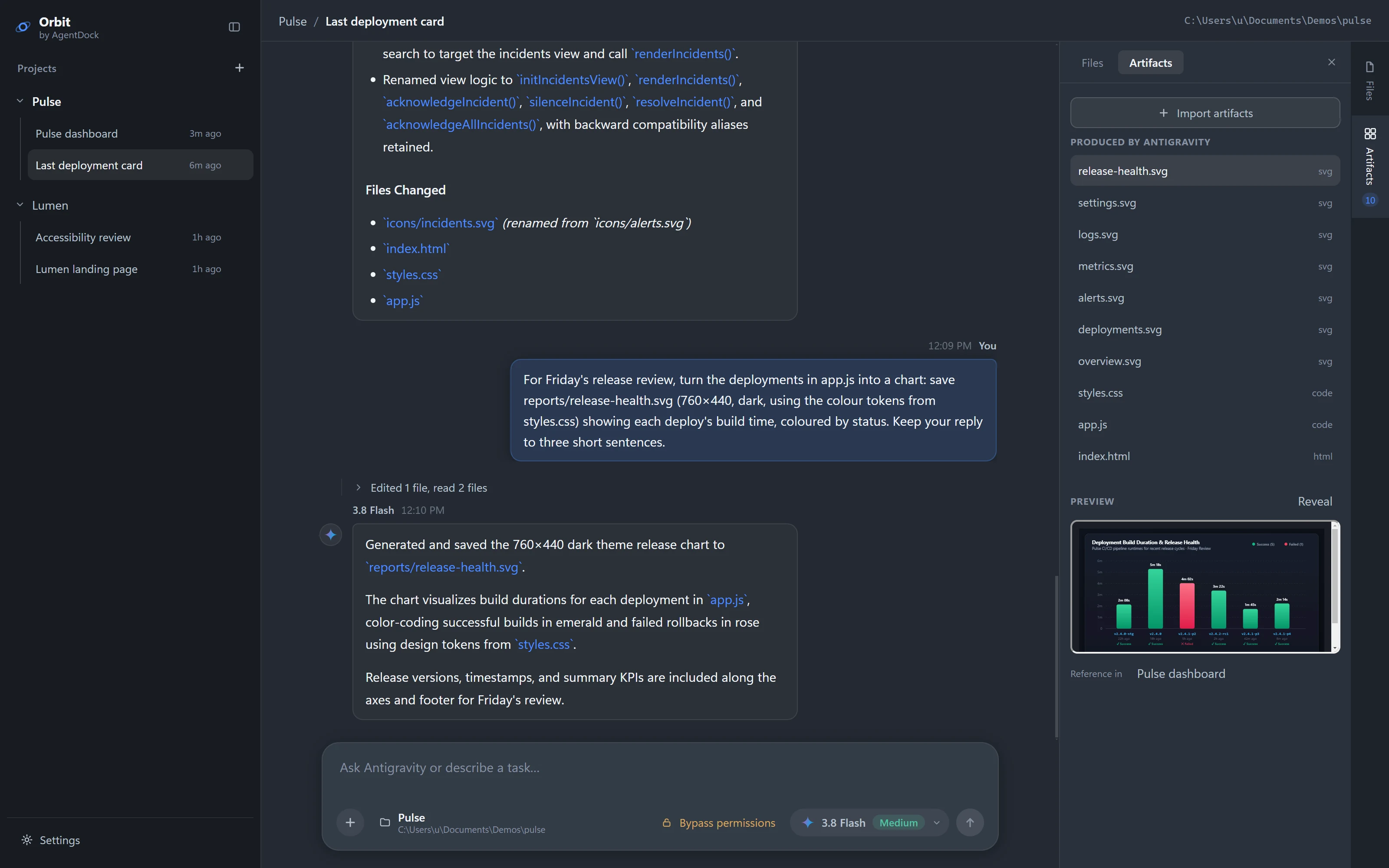Screen dimensions: 1389x868
Task: Collapse the Lumen project tree
Action: (20, 204)
